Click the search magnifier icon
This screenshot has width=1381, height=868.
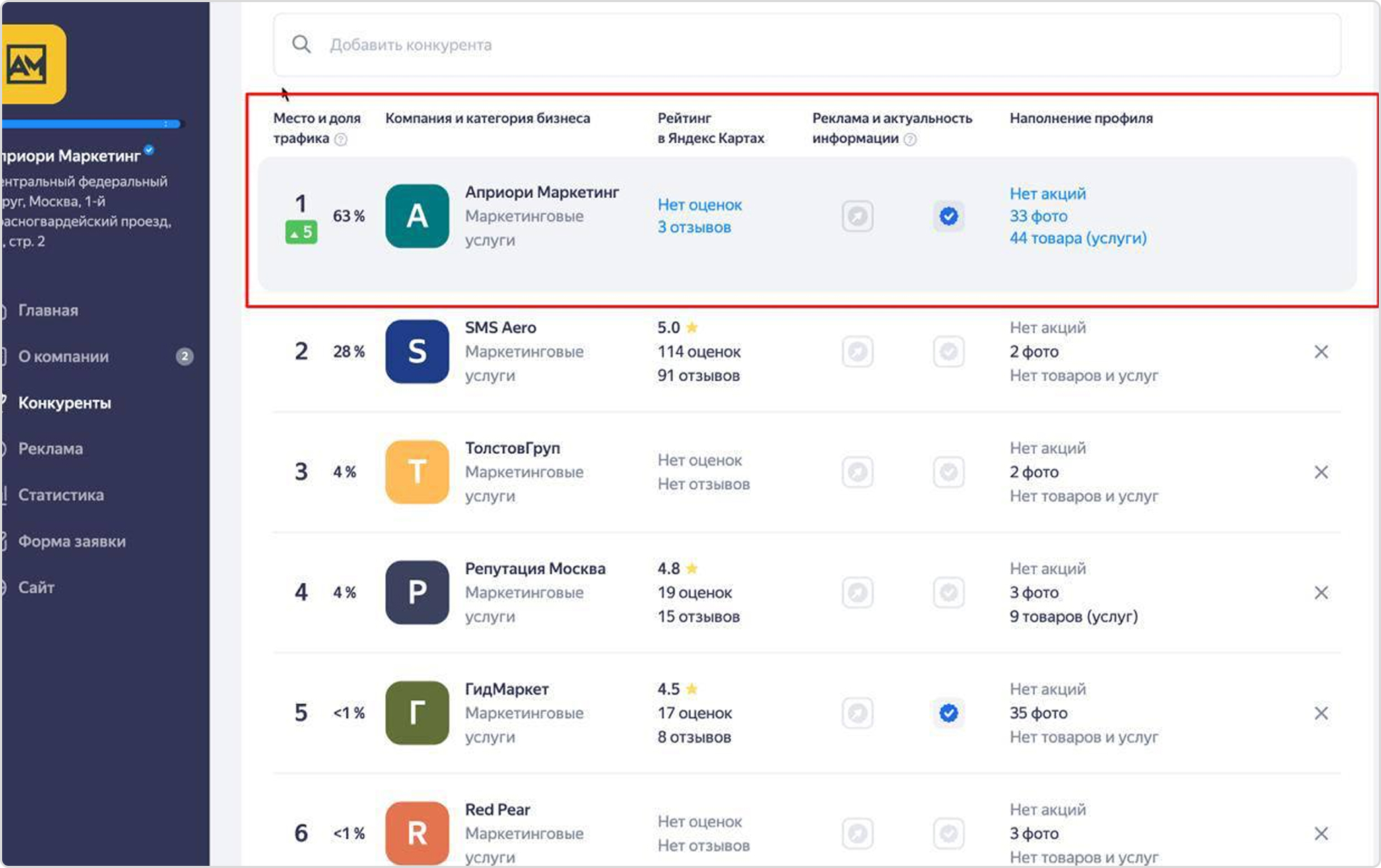(301, 45)
